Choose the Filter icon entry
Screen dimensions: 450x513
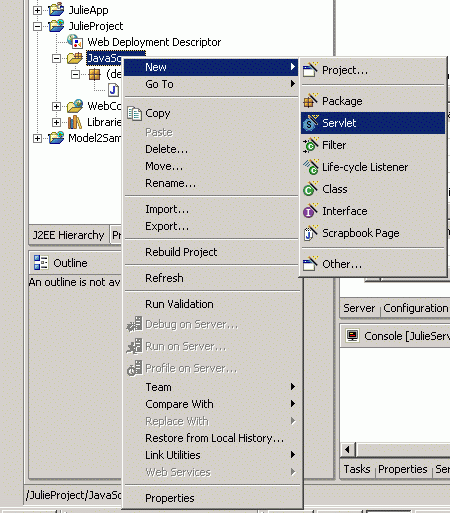(x=310, y=145)
